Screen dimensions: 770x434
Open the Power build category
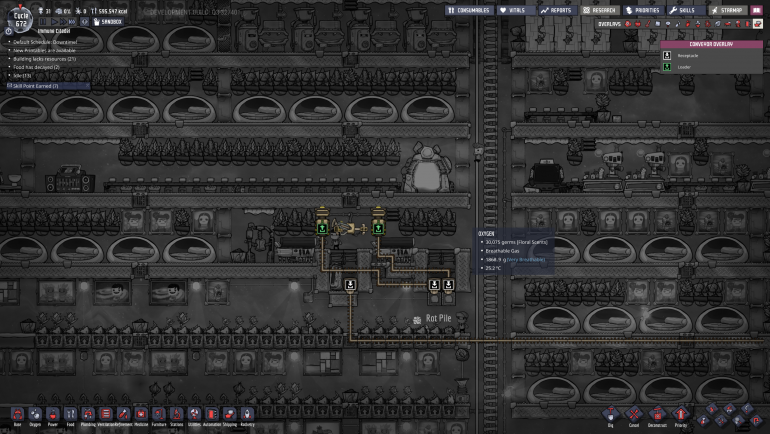point(53,415)
